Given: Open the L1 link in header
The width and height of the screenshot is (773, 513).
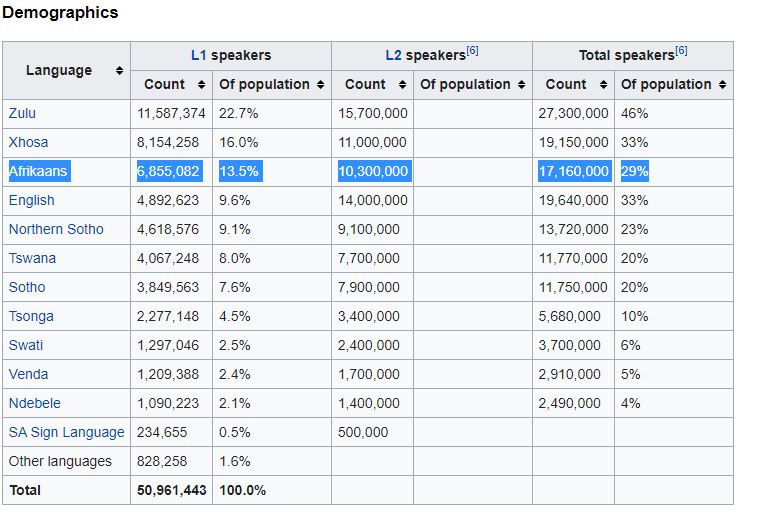Looking at the screenshot, I should 199,55.
